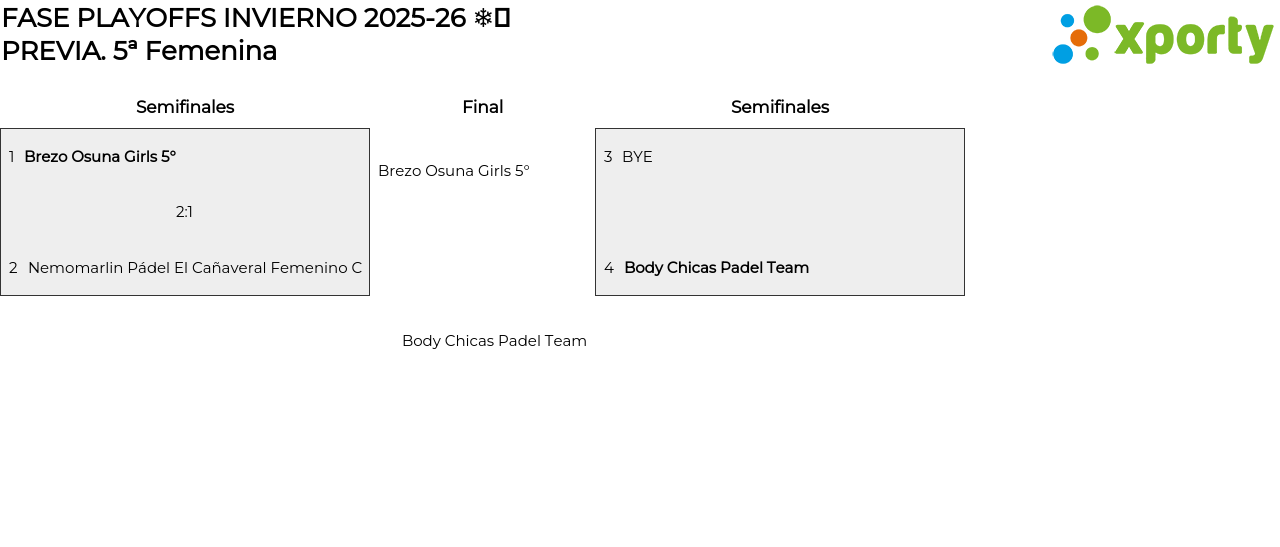
Task: Click the left Semifinales column header
Action: [185, 107]
